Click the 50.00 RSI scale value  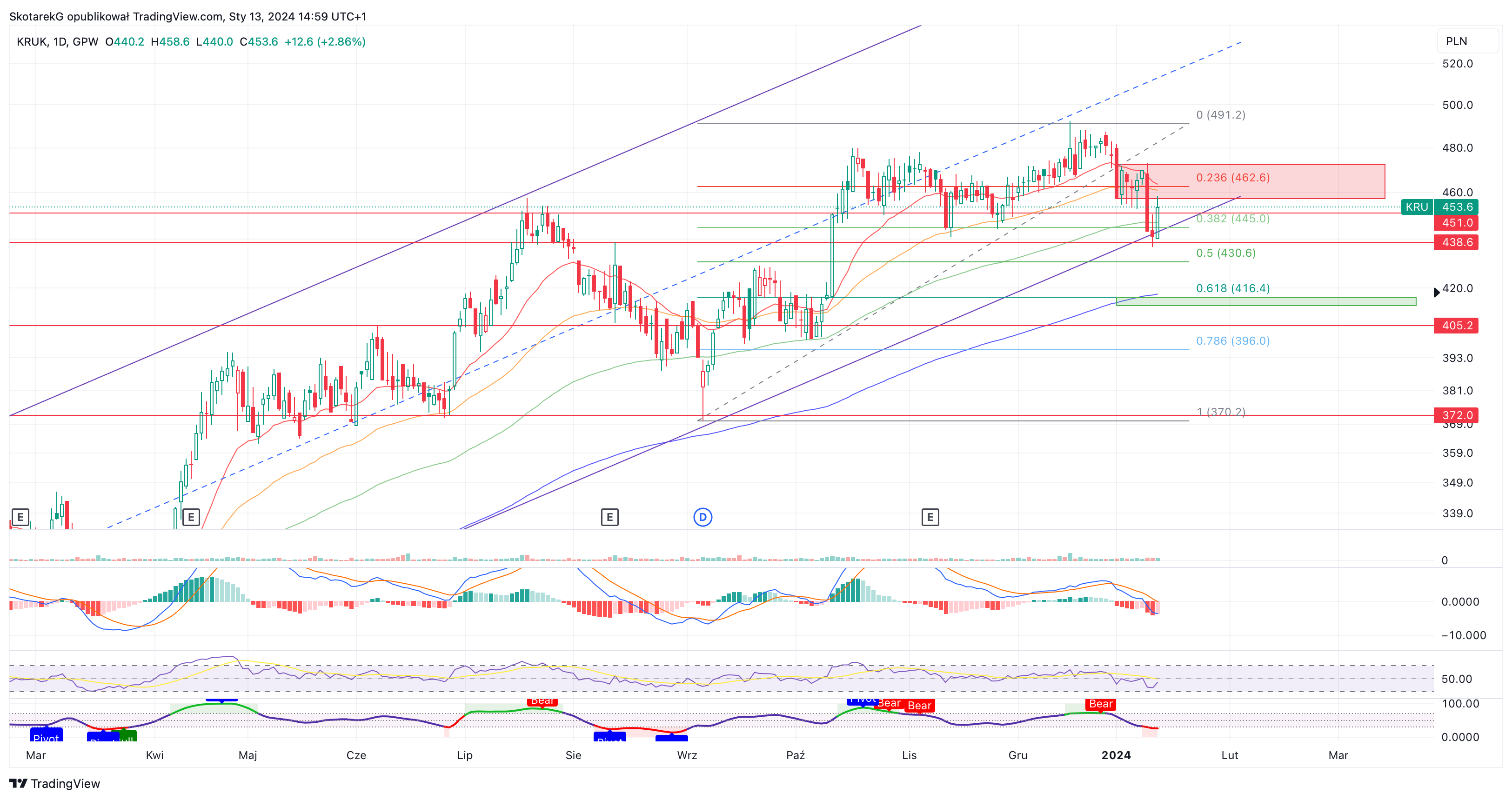[1457, 679]
